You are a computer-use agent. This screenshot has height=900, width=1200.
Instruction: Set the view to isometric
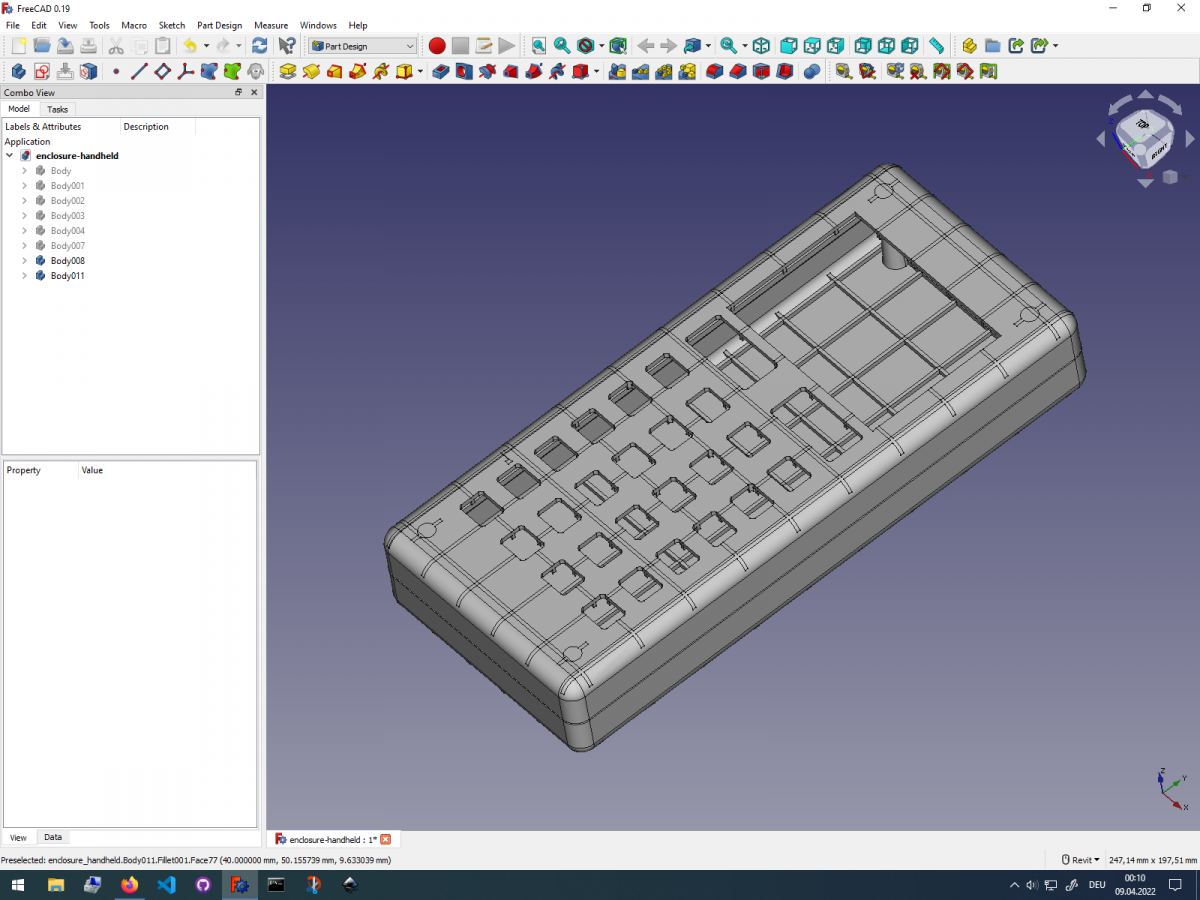761,45
